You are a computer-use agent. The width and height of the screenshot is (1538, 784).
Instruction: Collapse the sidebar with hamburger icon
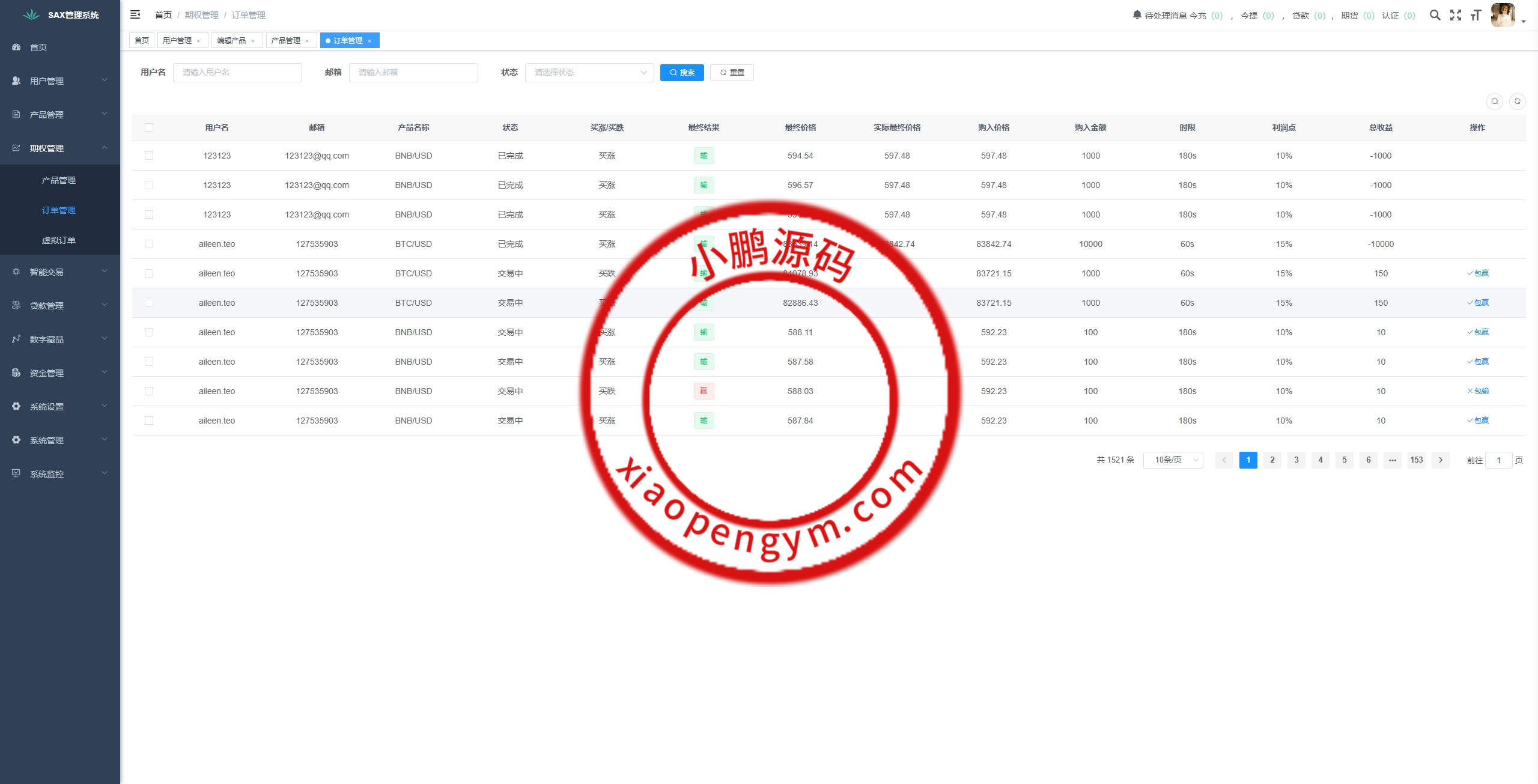pos(135,14)
